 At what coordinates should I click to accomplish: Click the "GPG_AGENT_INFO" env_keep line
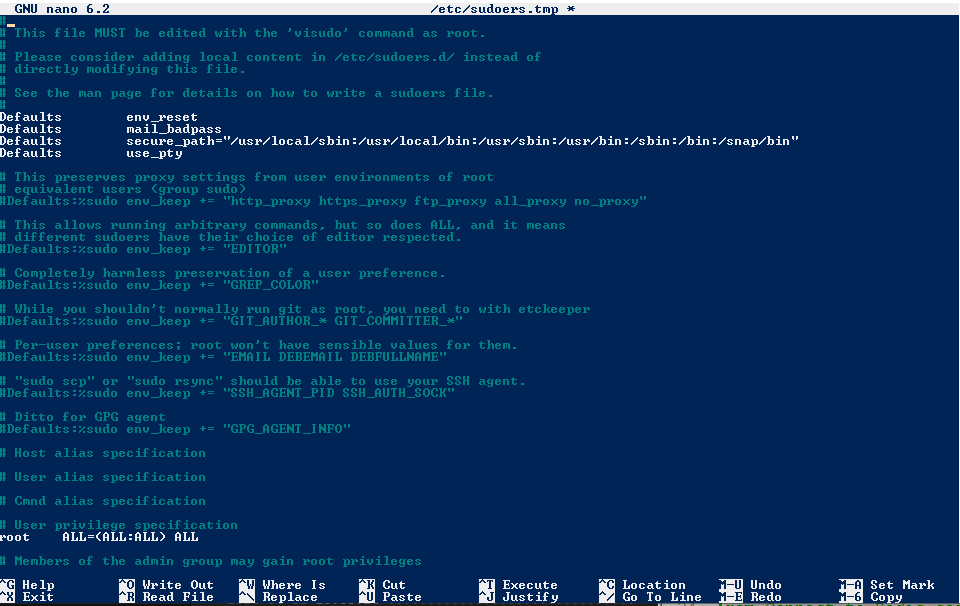(x=175, y=429)
